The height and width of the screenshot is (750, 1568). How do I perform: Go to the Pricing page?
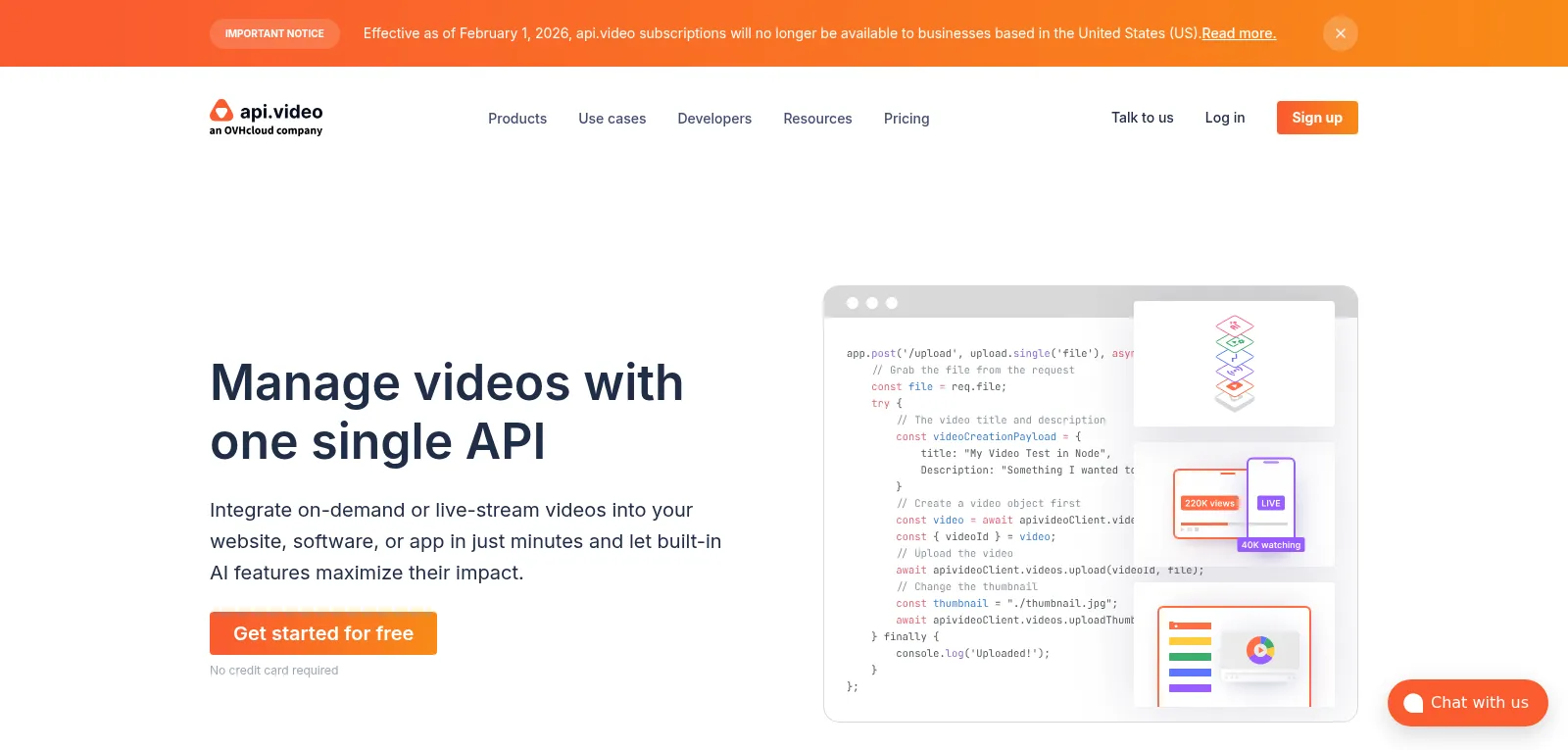(x=906, y=119)
